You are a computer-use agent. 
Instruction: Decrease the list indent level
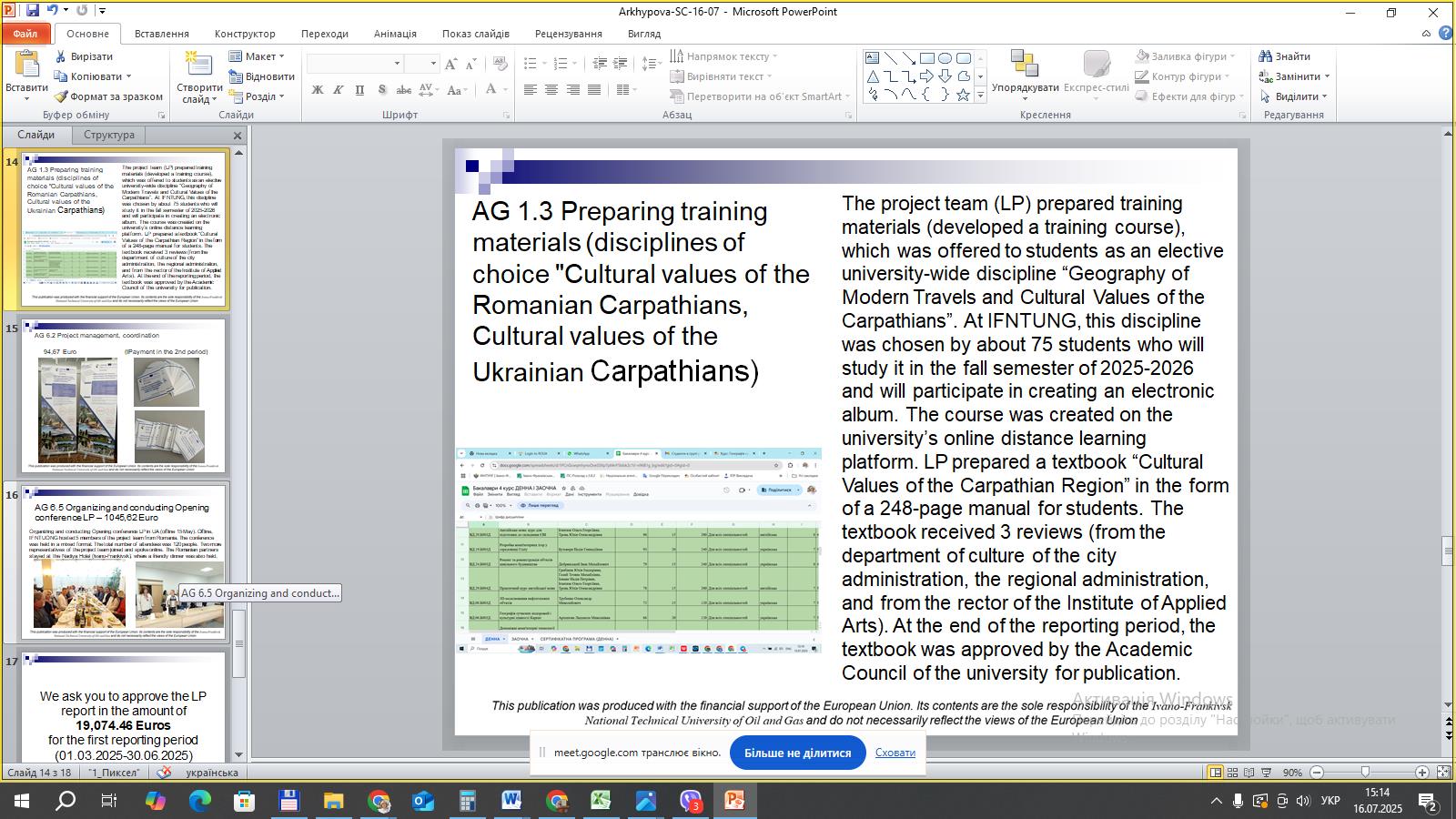click(x=600, y=64)
